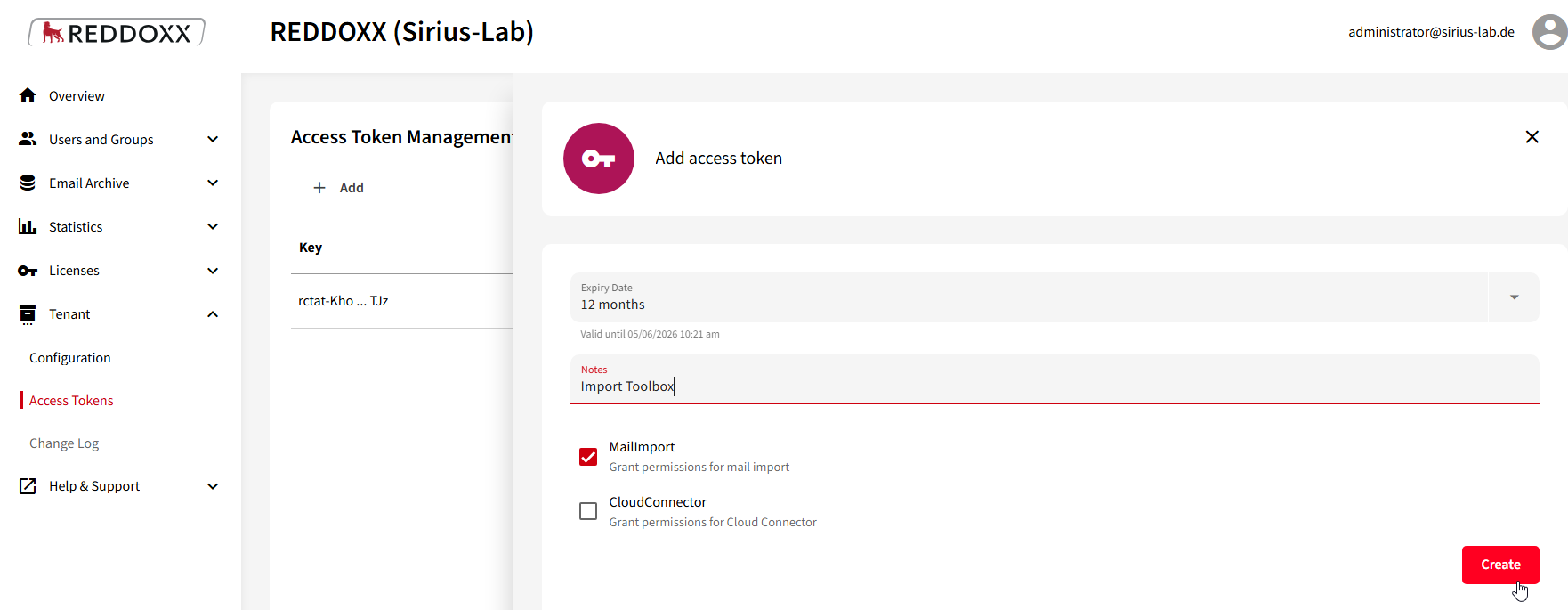Expand the Users and Groups menu chevron
The height and width of the screenshot is (610, 1568).
(x=213, y=139)
